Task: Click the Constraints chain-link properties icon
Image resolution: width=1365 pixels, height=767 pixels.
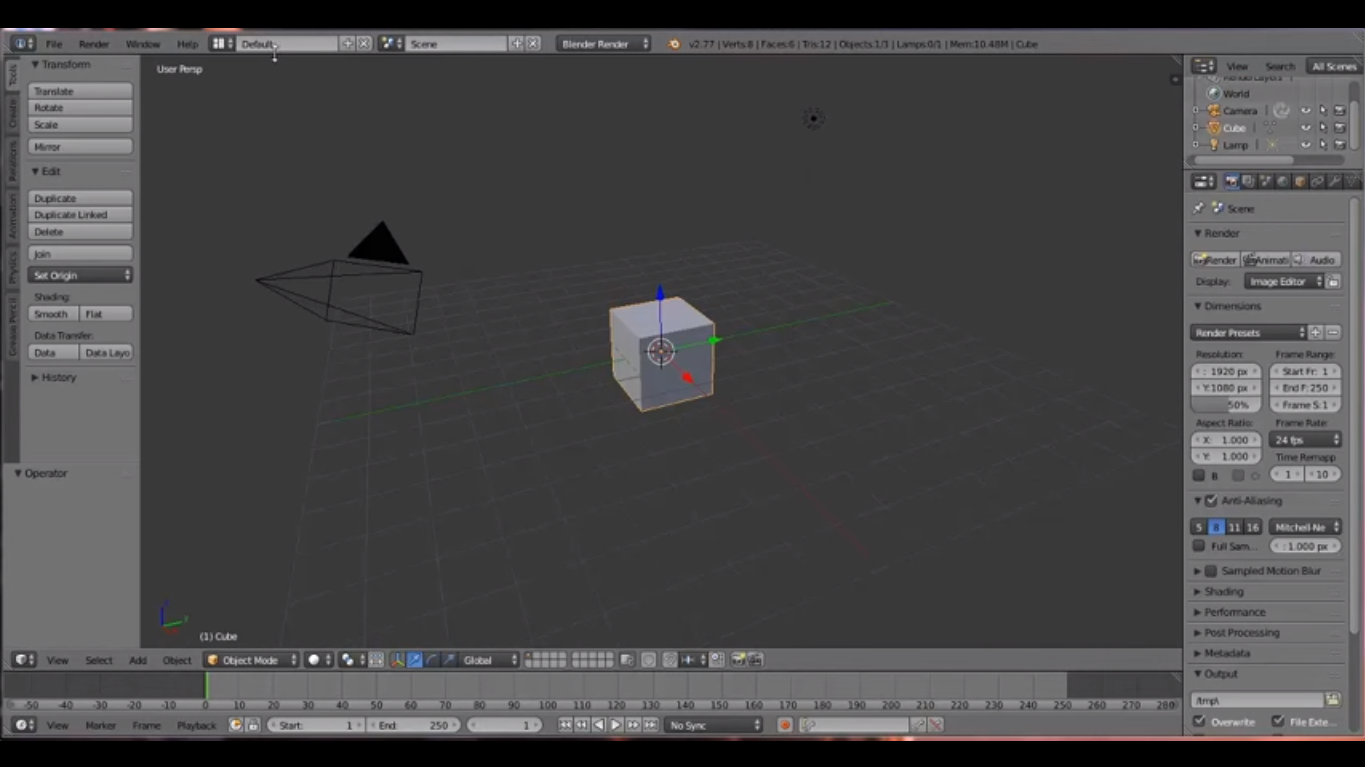Action: pyautogui.click(x=1317, y=181)
